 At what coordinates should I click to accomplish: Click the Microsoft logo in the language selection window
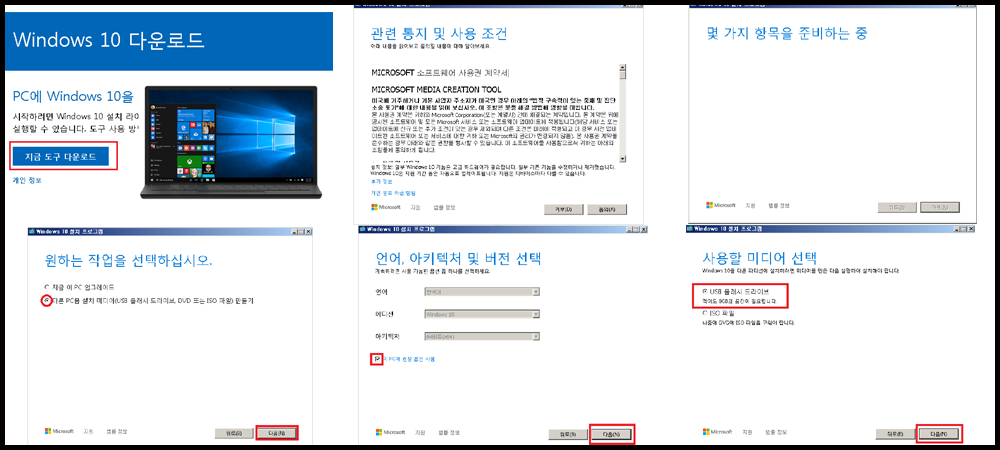(x=391, y=433)
